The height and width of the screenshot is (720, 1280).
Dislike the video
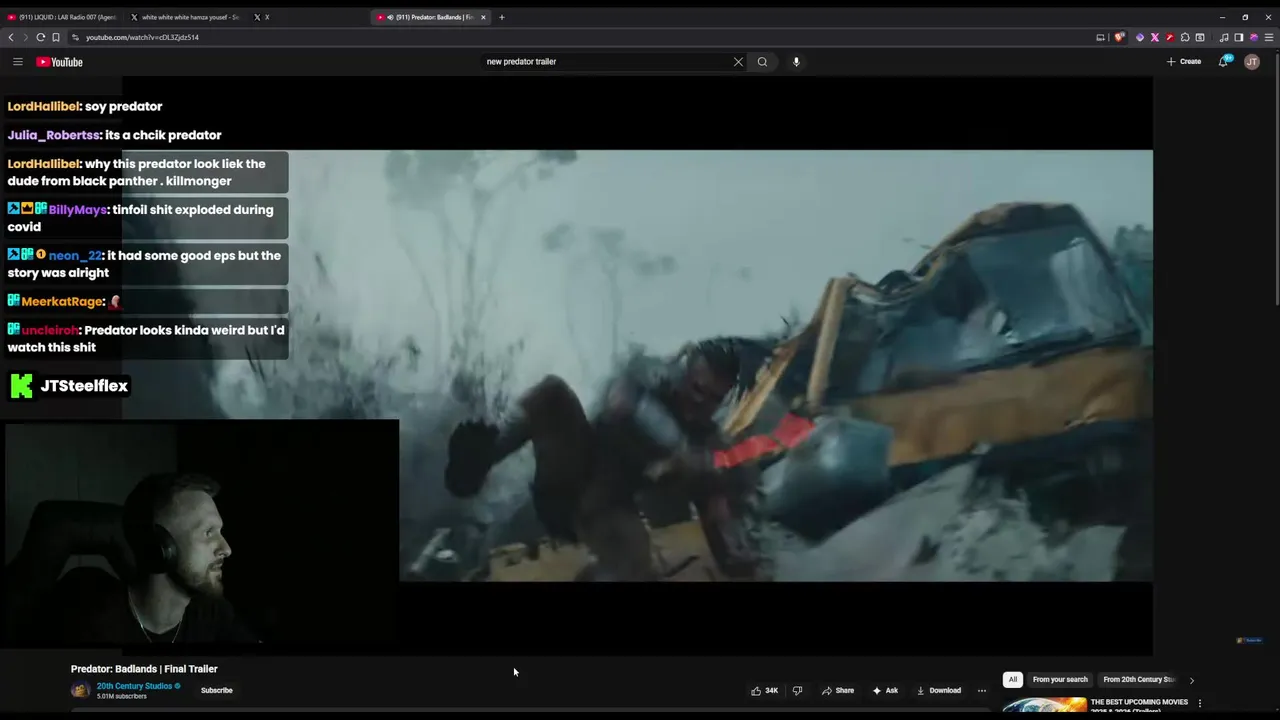pos(797,690)
